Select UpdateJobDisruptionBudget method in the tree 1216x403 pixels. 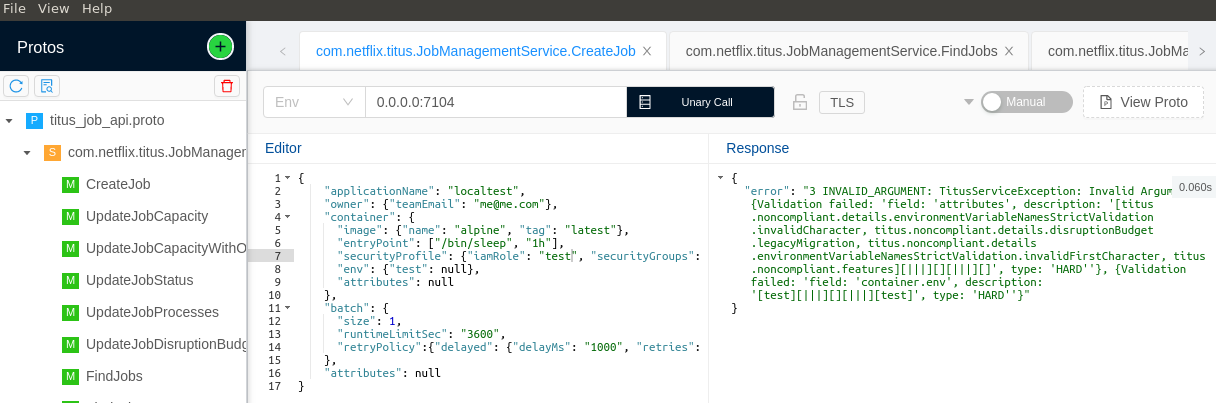[166, 345]
